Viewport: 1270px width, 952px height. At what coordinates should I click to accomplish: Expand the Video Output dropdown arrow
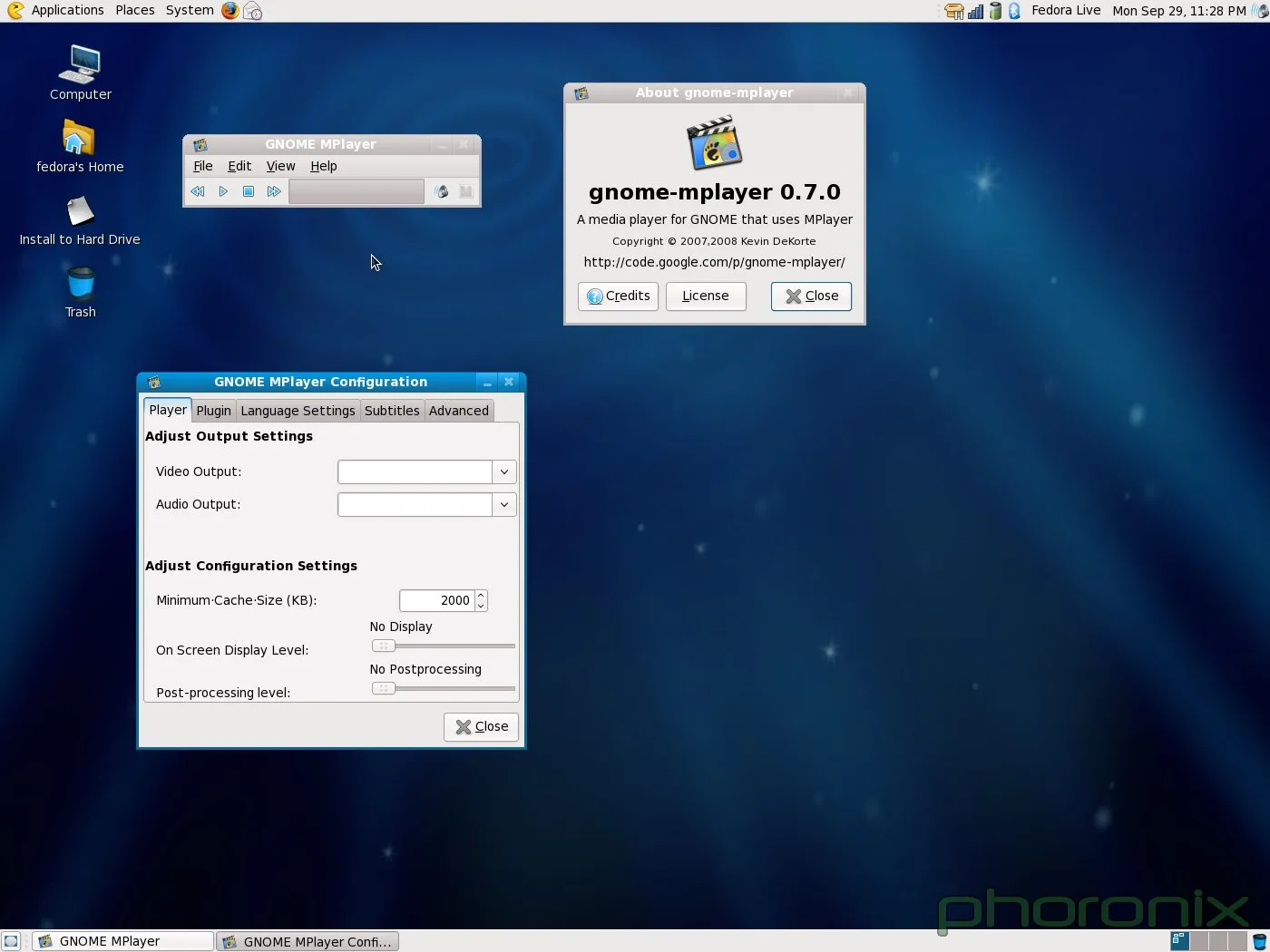point(504,471)
